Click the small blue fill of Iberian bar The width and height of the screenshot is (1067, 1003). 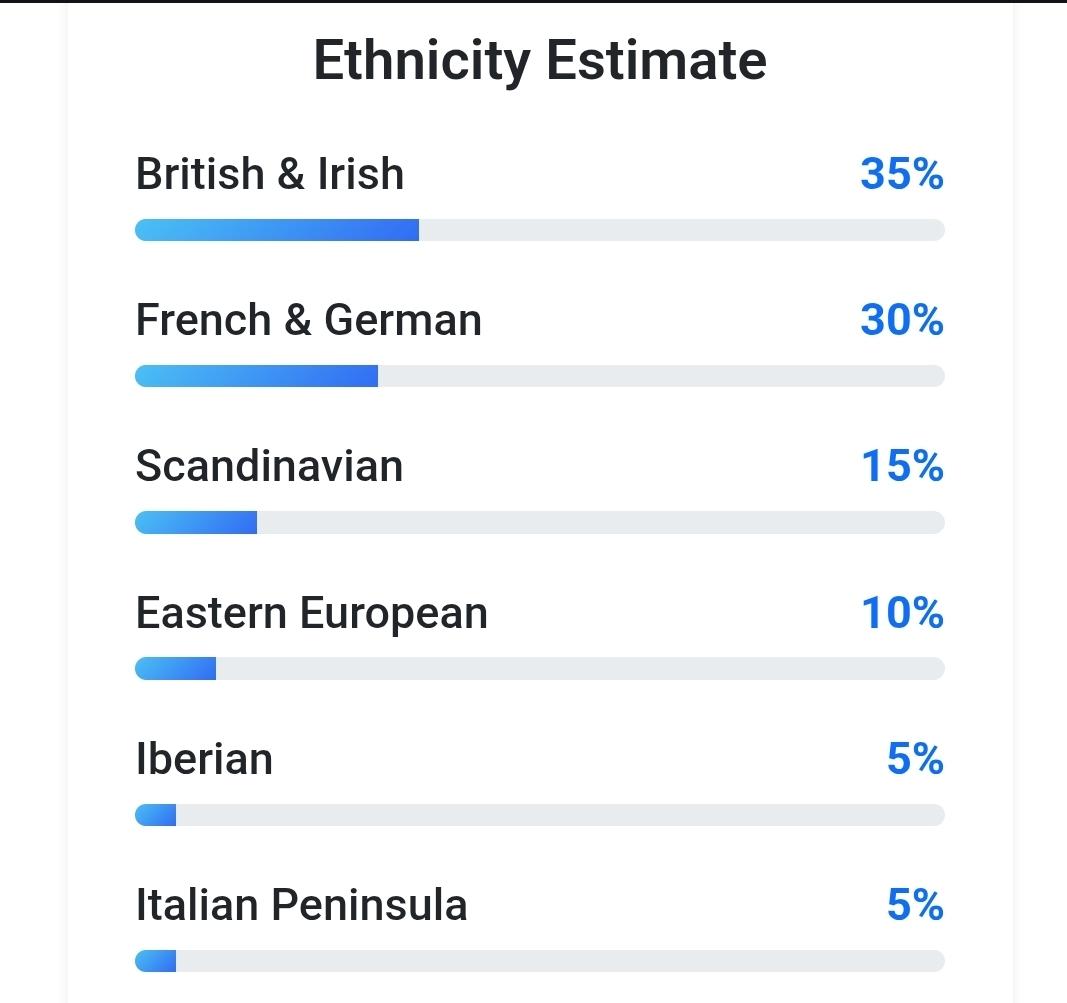pyautogui.click(x=156, y=815)
